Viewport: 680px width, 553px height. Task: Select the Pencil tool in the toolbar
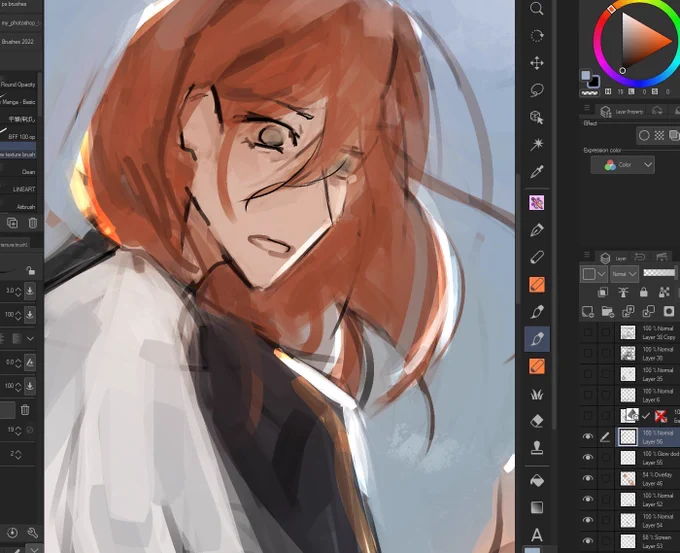tap(537, 257)
